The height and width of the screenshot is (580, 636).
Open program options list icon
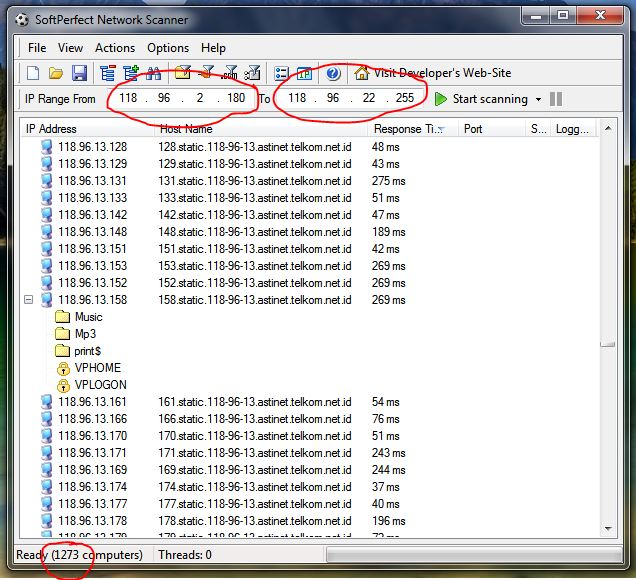(x=281, y=73)
